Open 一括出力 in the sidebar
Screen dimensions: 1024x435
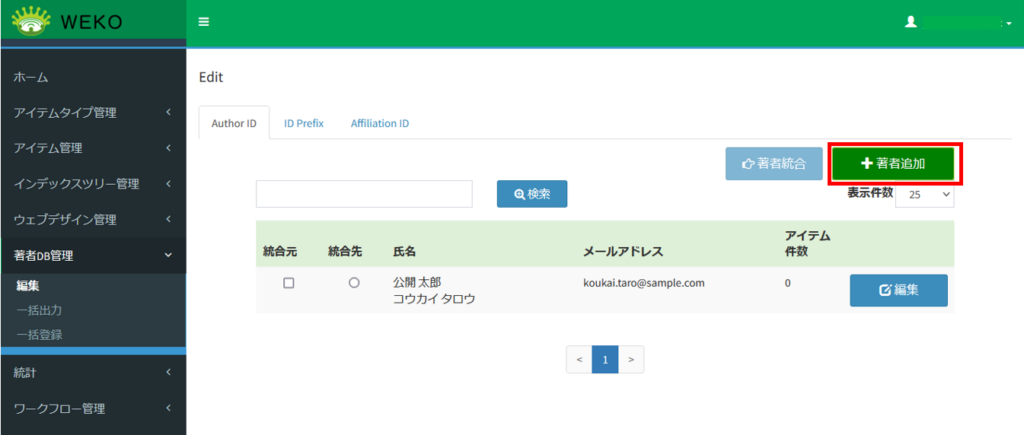coord(40,310)
